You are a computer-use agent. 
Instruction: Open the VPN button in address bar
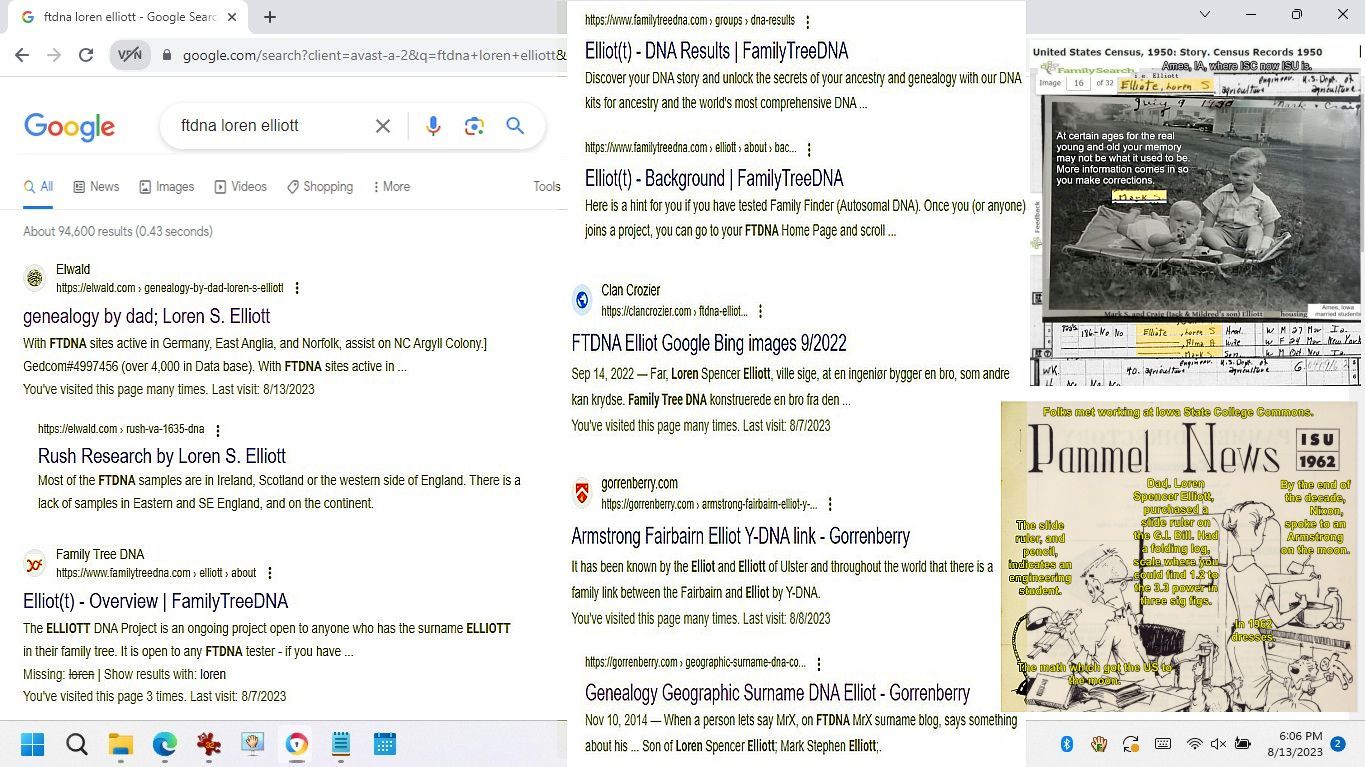point(130,56)
